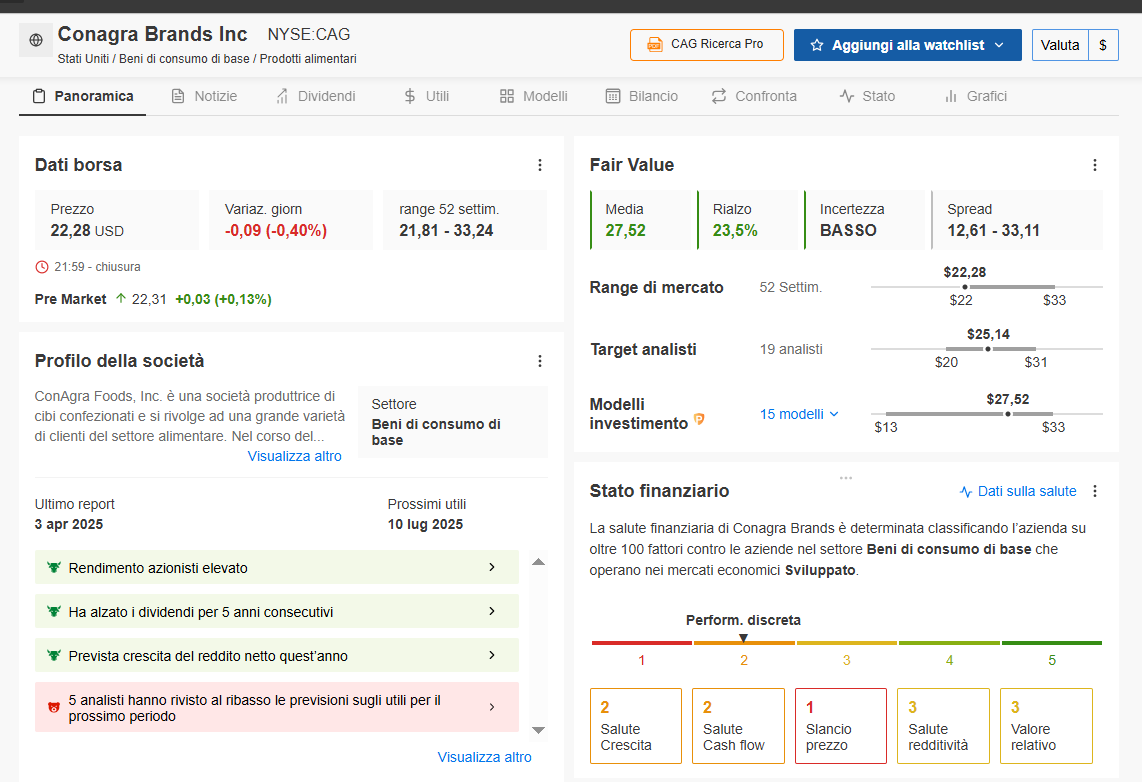Expand the dividendi 5 anni consecutivi chevron
The image size is (1142, 782).
(492, 612)
